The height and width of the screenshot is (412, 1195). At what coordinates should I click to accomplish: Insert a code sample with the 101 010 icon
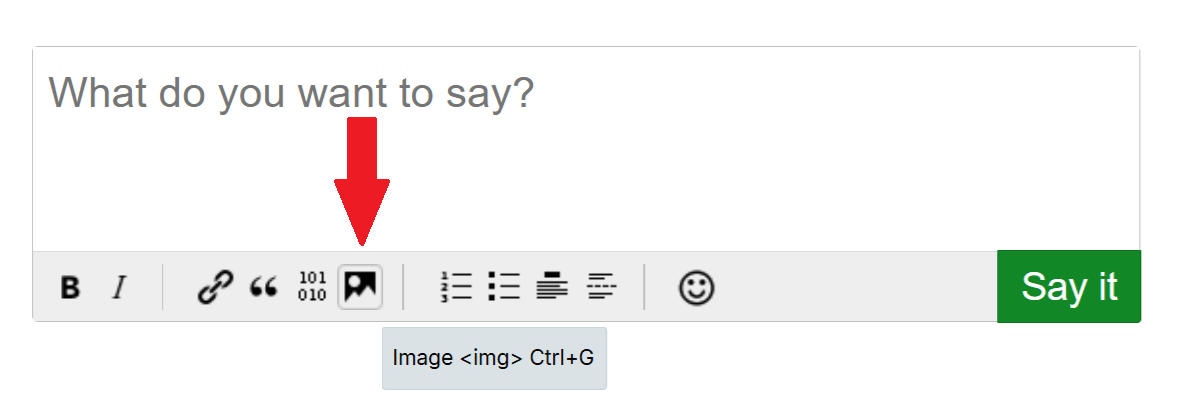pyautogui.click(x=312, y=287)
